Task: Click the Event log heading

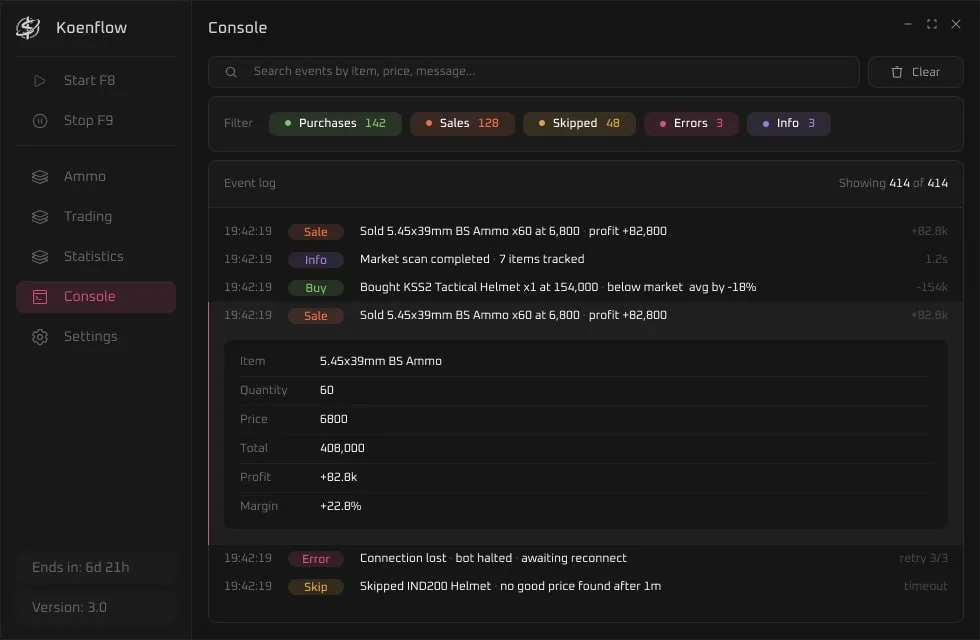Action: [x=249, y=183]
